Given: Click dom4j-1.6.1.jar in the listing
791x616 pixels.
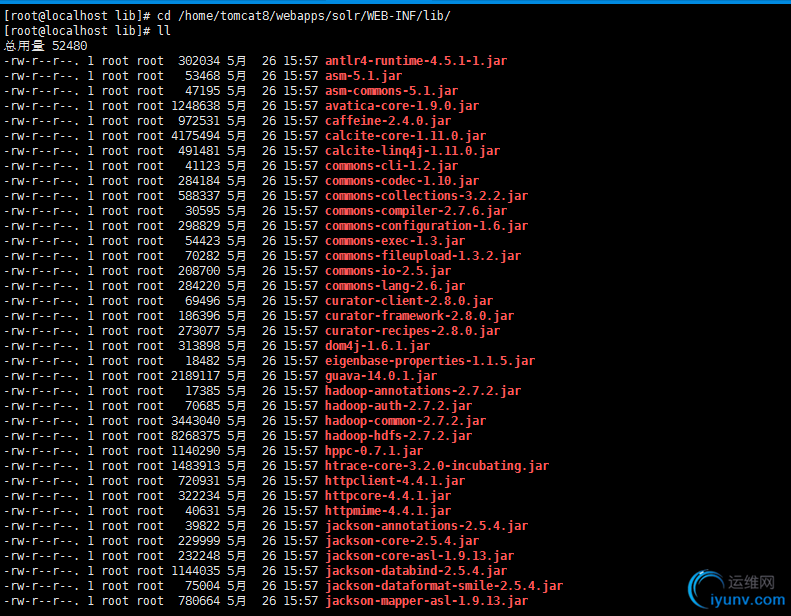Looking at the screenshot, I should point(377,346).
